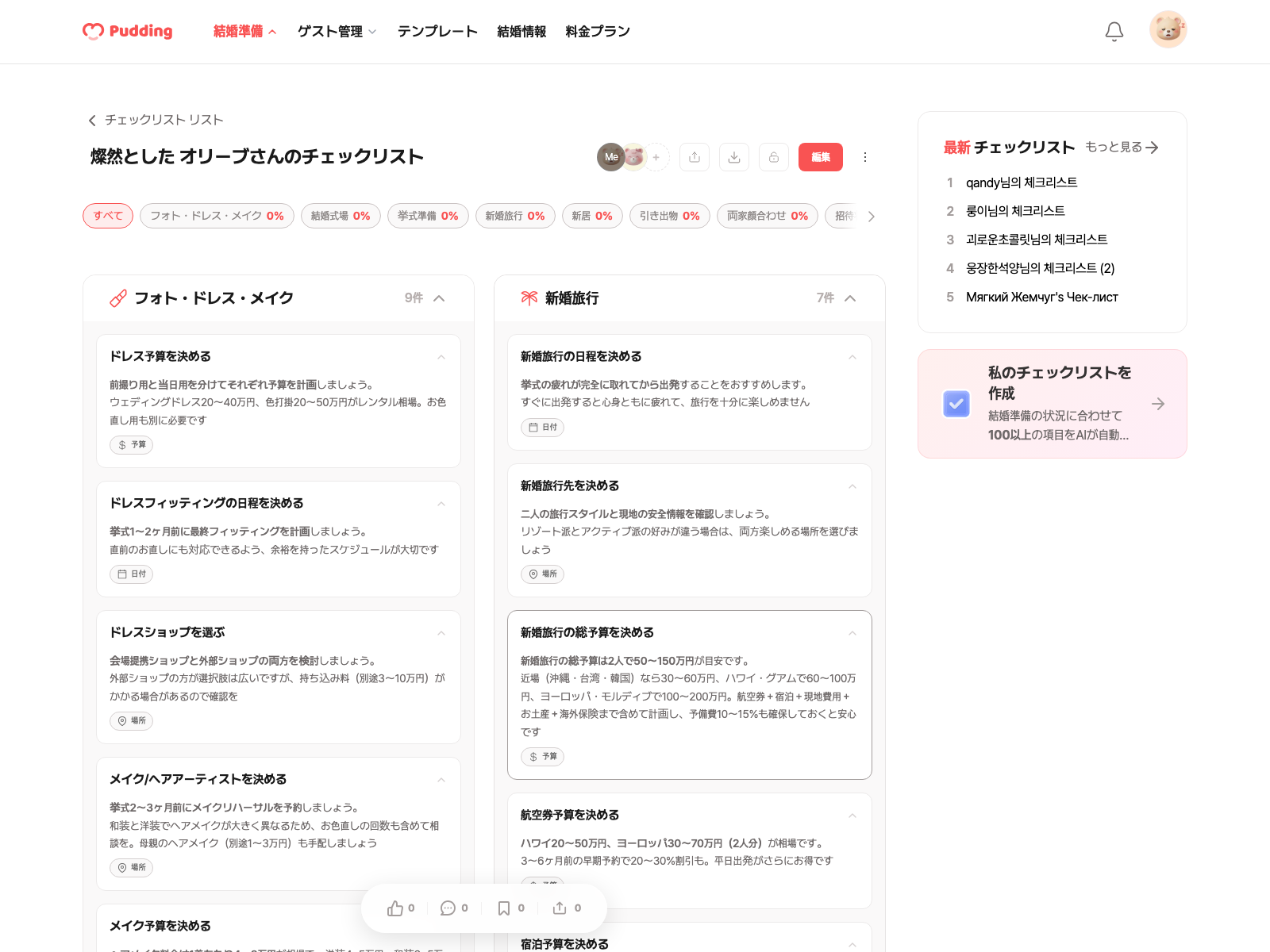
Task: Select the 結婚式場 0% filter tab
Action: pos(341,216)
